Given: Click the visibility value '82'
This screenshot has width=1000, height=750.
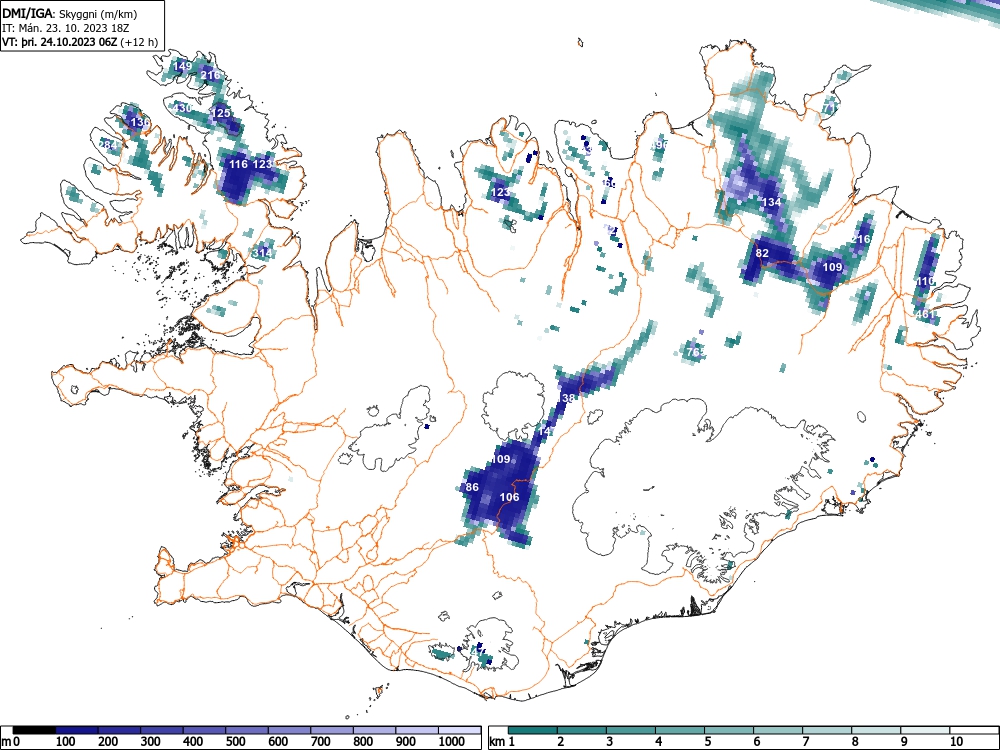Looking at the screenshot, I should pos(762,253).
